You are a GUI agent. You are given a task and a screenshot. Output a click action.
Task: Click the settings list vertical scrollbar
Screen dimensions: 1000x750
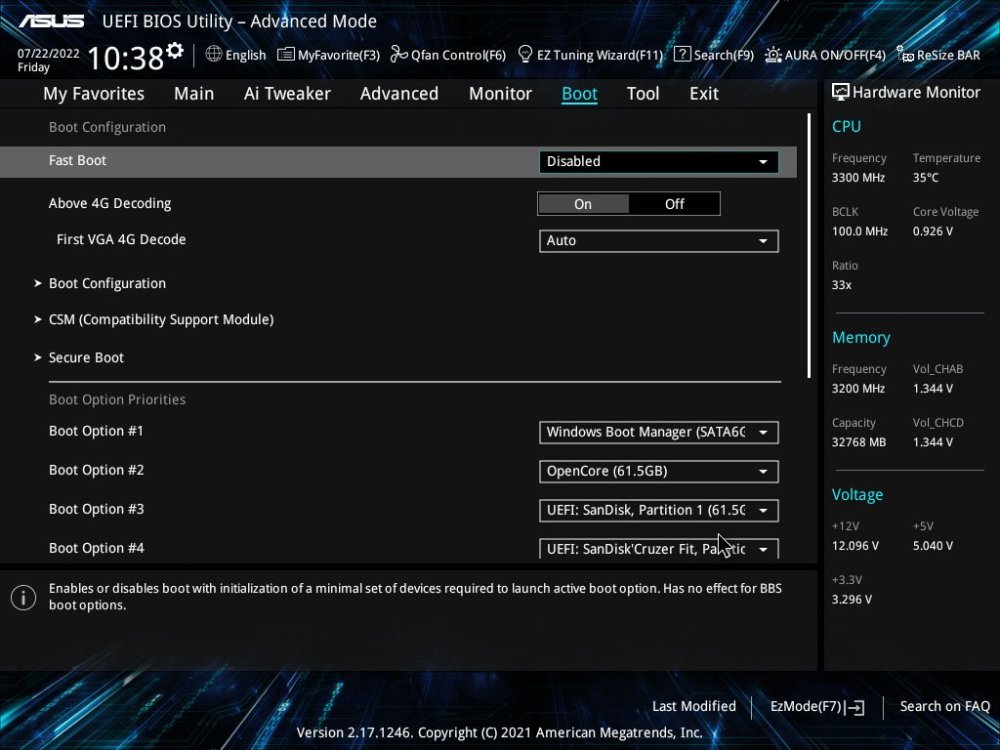tap(809, 246)
